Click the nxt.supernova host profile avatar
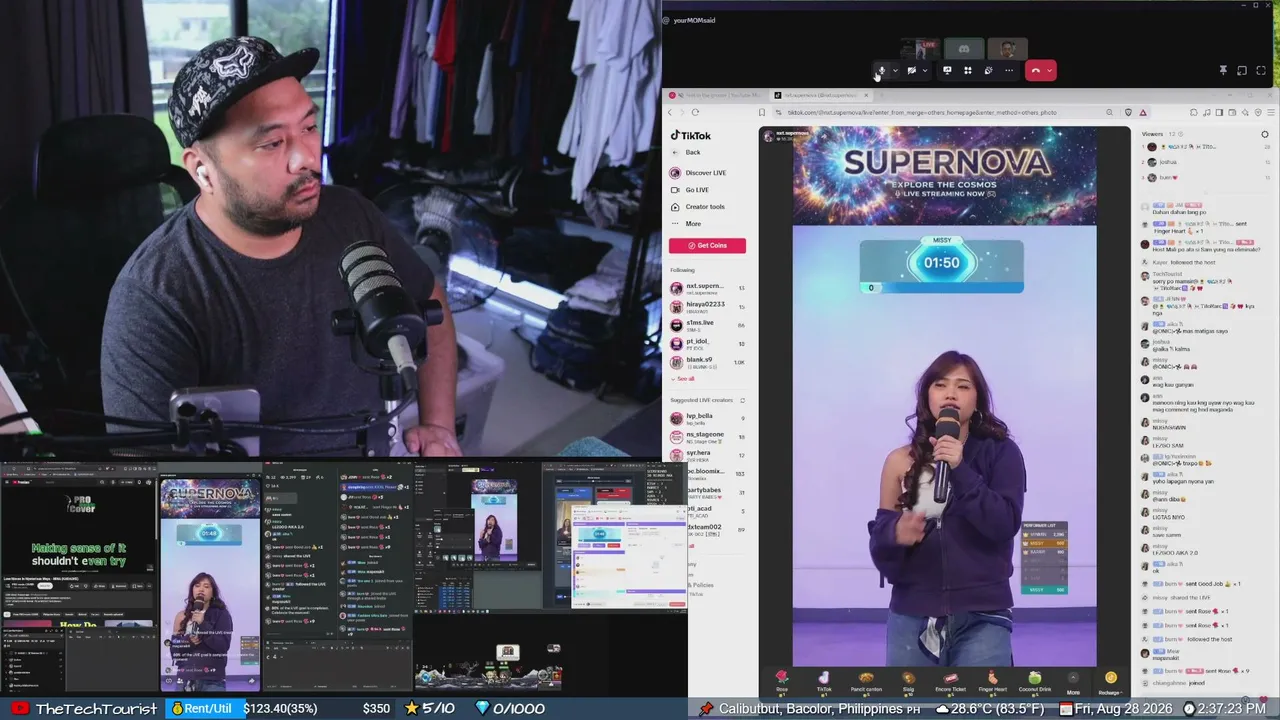Screen dimensions: 1280x720 point(768,136)
